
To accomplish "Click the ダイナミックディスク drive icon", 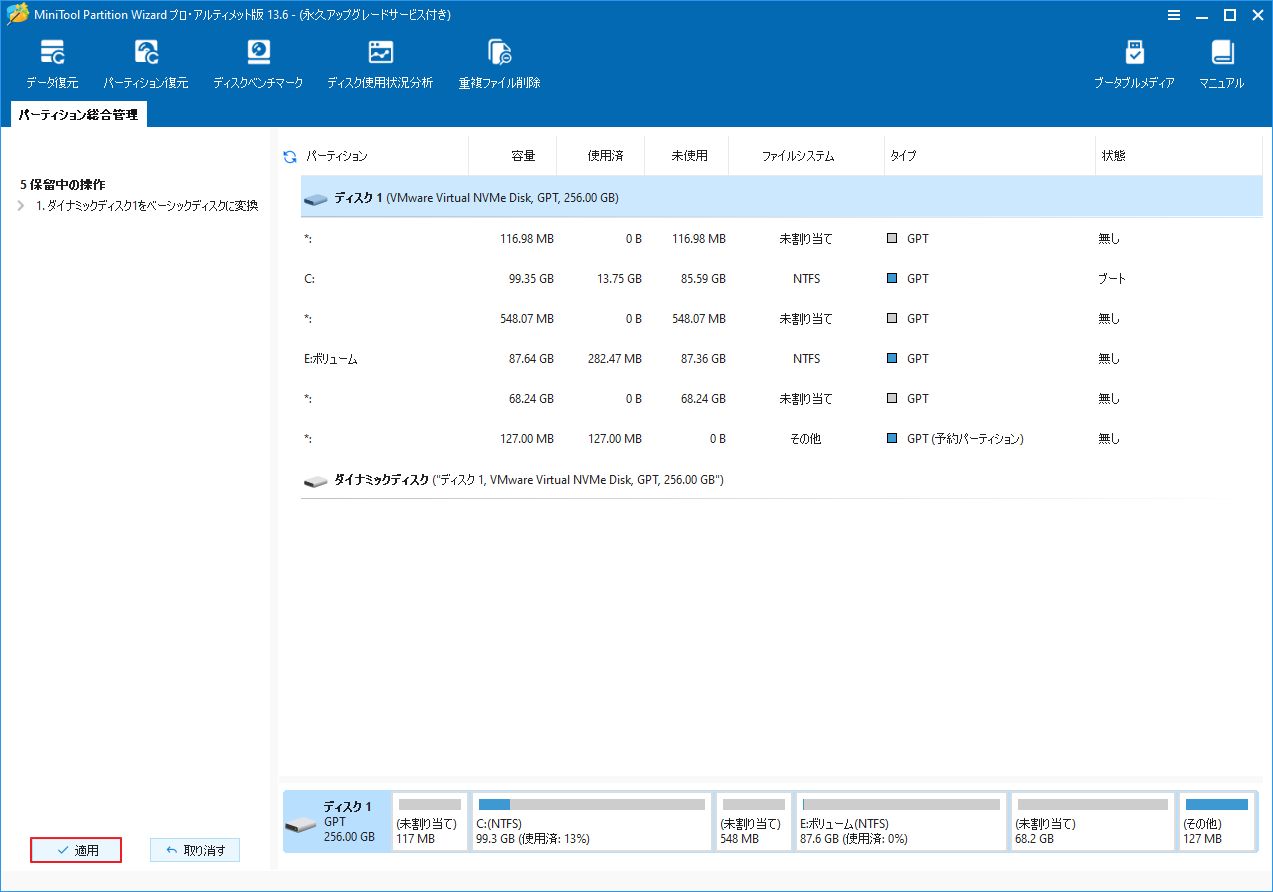I will pos(316,481).
